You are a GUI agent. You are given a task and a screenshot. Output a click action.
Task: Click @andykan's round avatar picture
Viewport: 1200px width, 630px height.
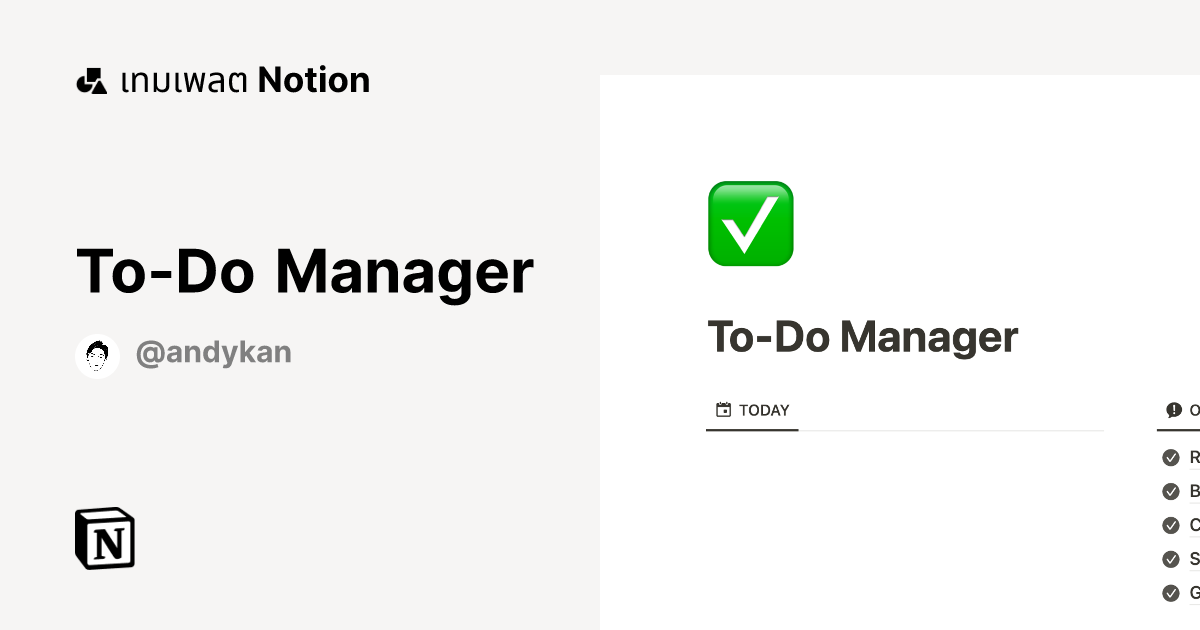(97, 354)
